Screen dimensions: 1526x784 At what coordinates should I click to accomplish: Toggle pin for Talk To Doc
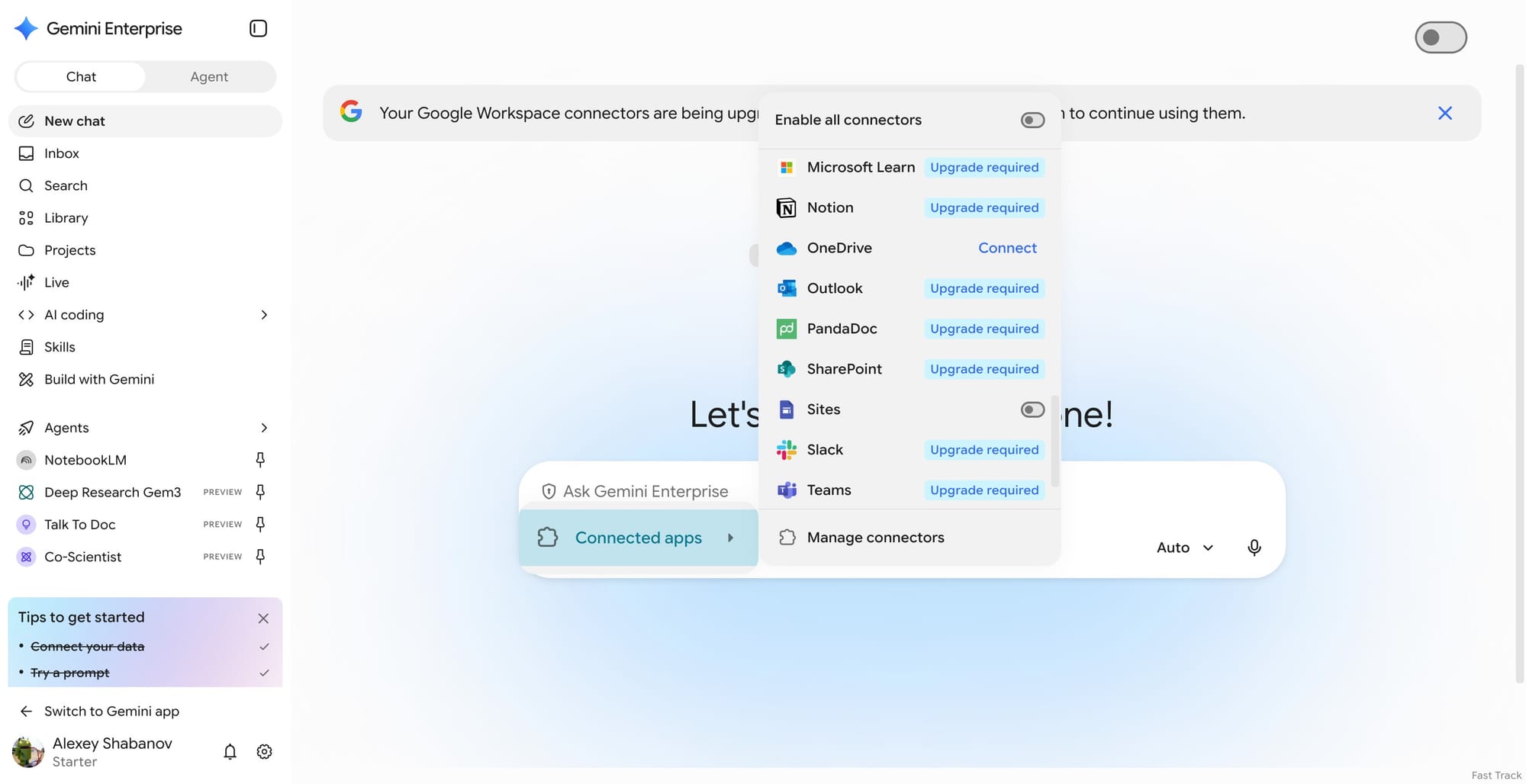click(260, 524)
